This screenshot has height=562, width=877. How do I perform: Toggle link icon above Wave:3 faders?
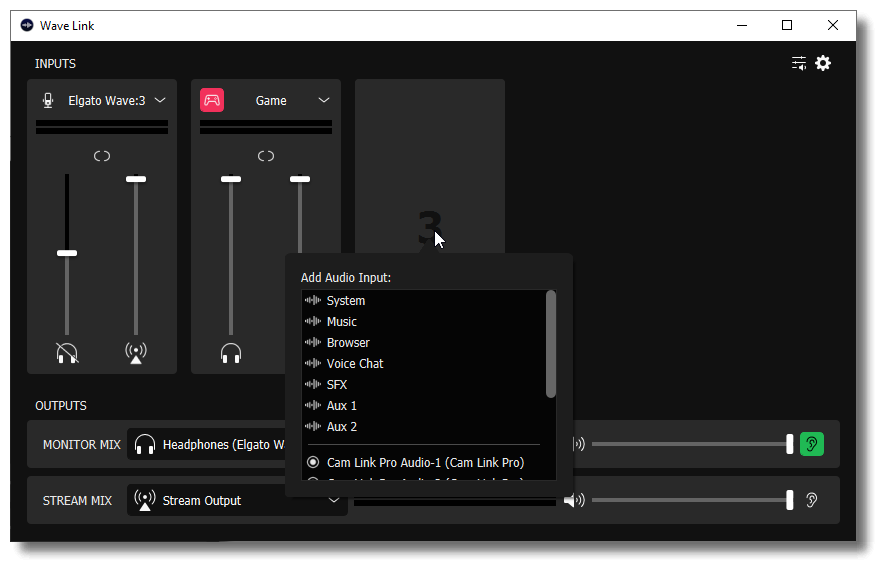(x=101, y=156)
